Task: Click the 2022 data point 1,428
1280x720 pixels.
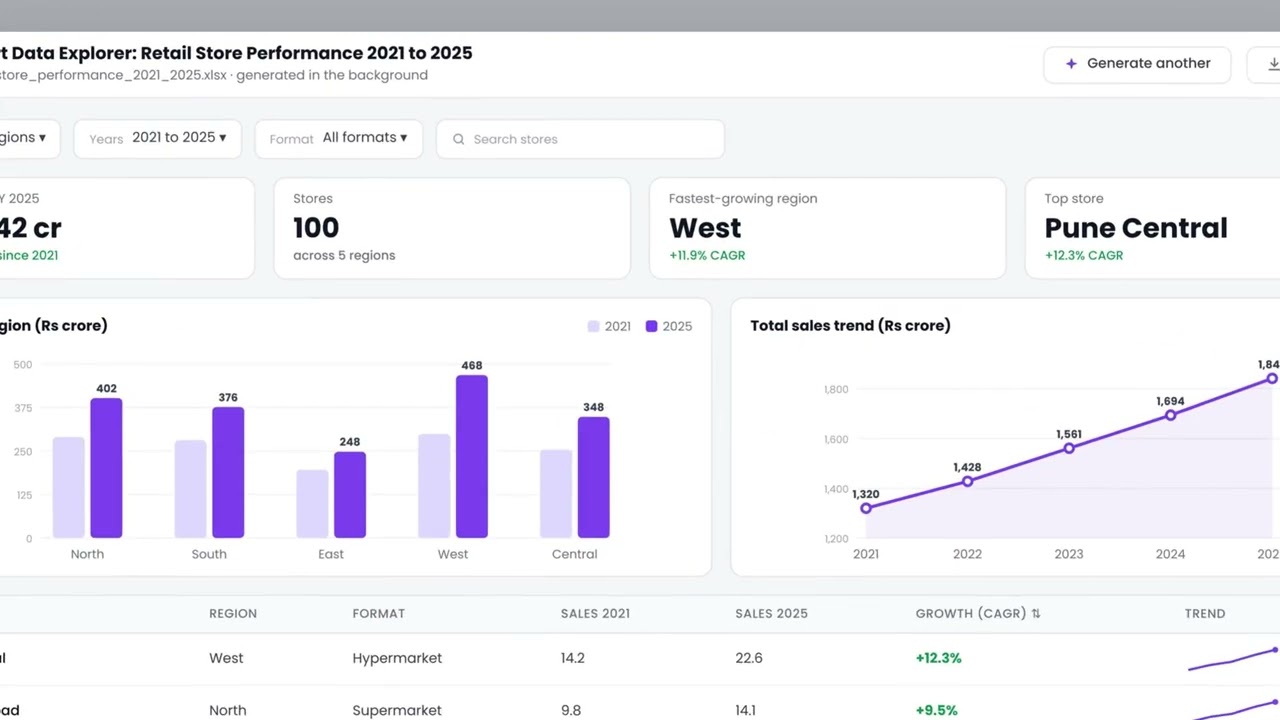Action: pyautogui.click(x=967, y=481)
